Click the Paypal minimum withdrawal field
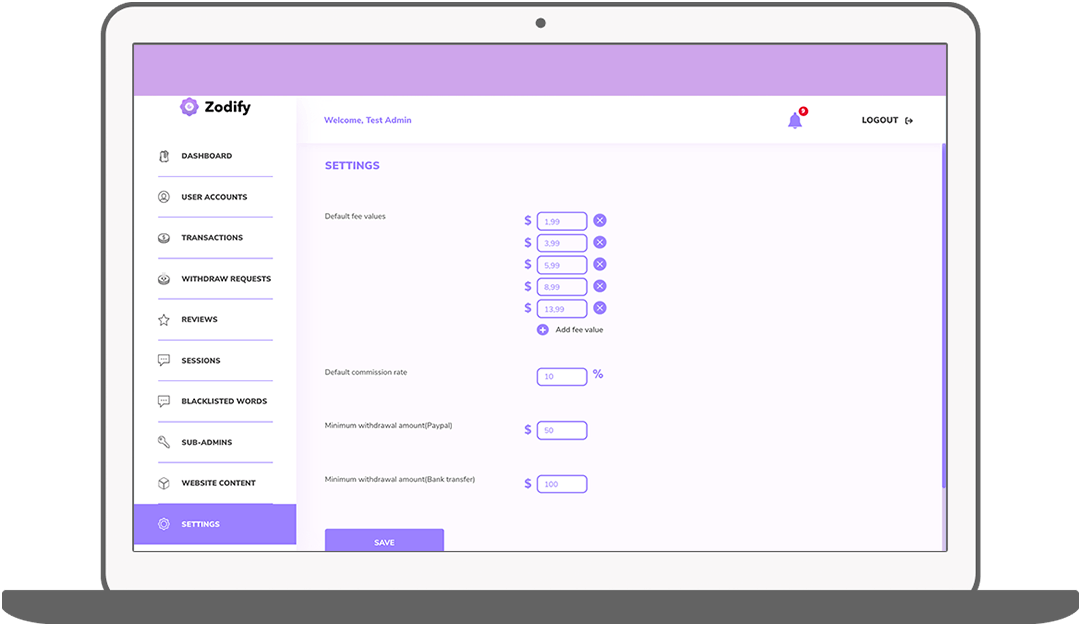This screenshot has height=626, width=1081. 562,430
